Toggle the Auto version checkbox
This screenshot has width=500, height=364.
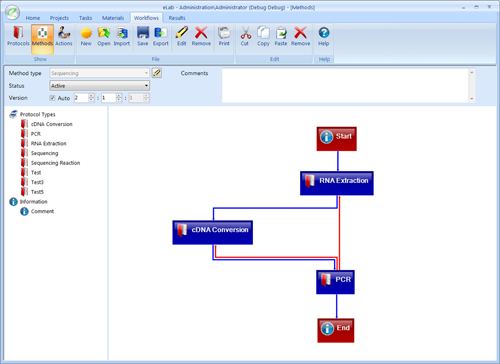52,98
